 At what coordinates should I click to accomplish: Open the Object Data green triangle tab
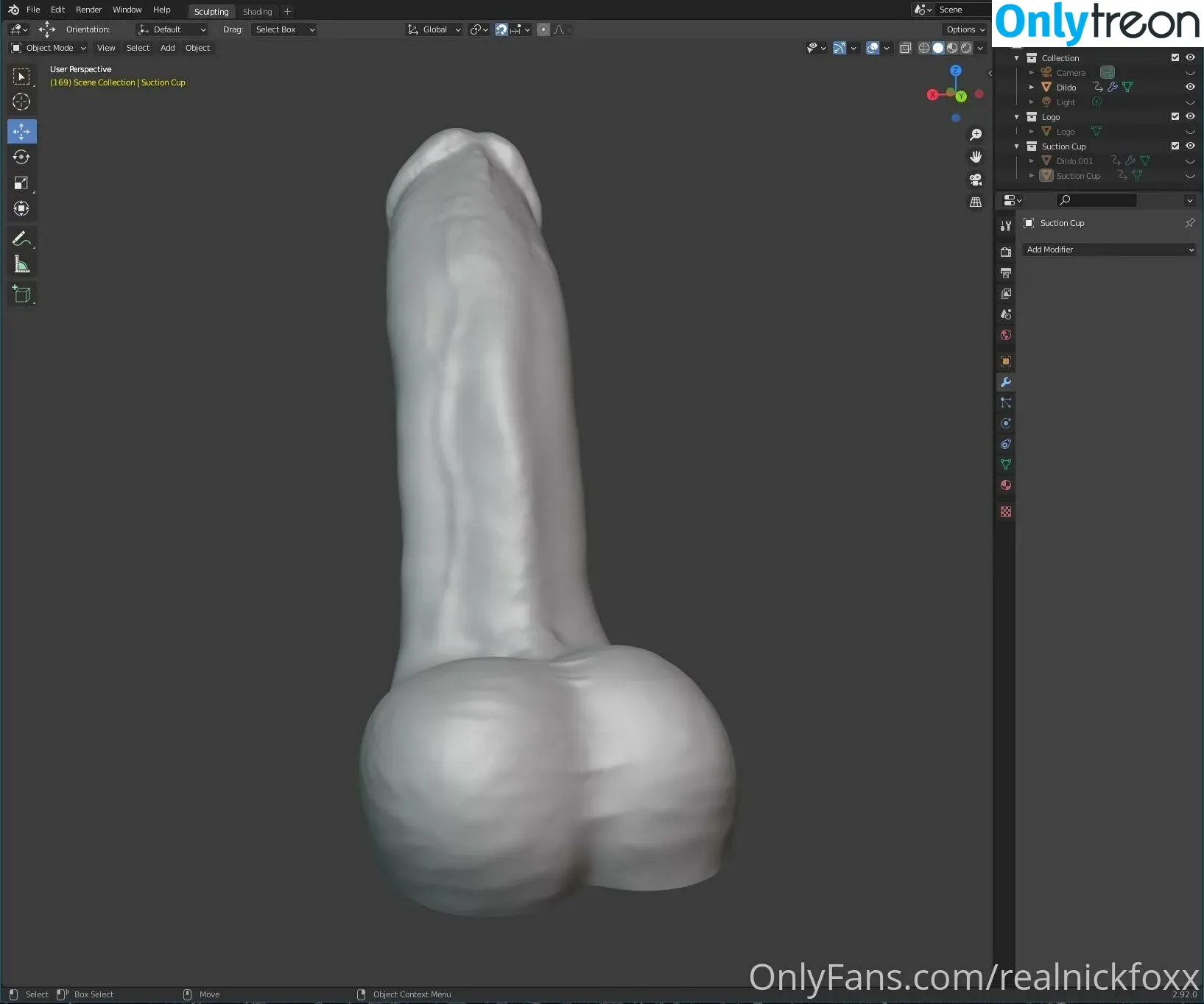coord(1006,464)
